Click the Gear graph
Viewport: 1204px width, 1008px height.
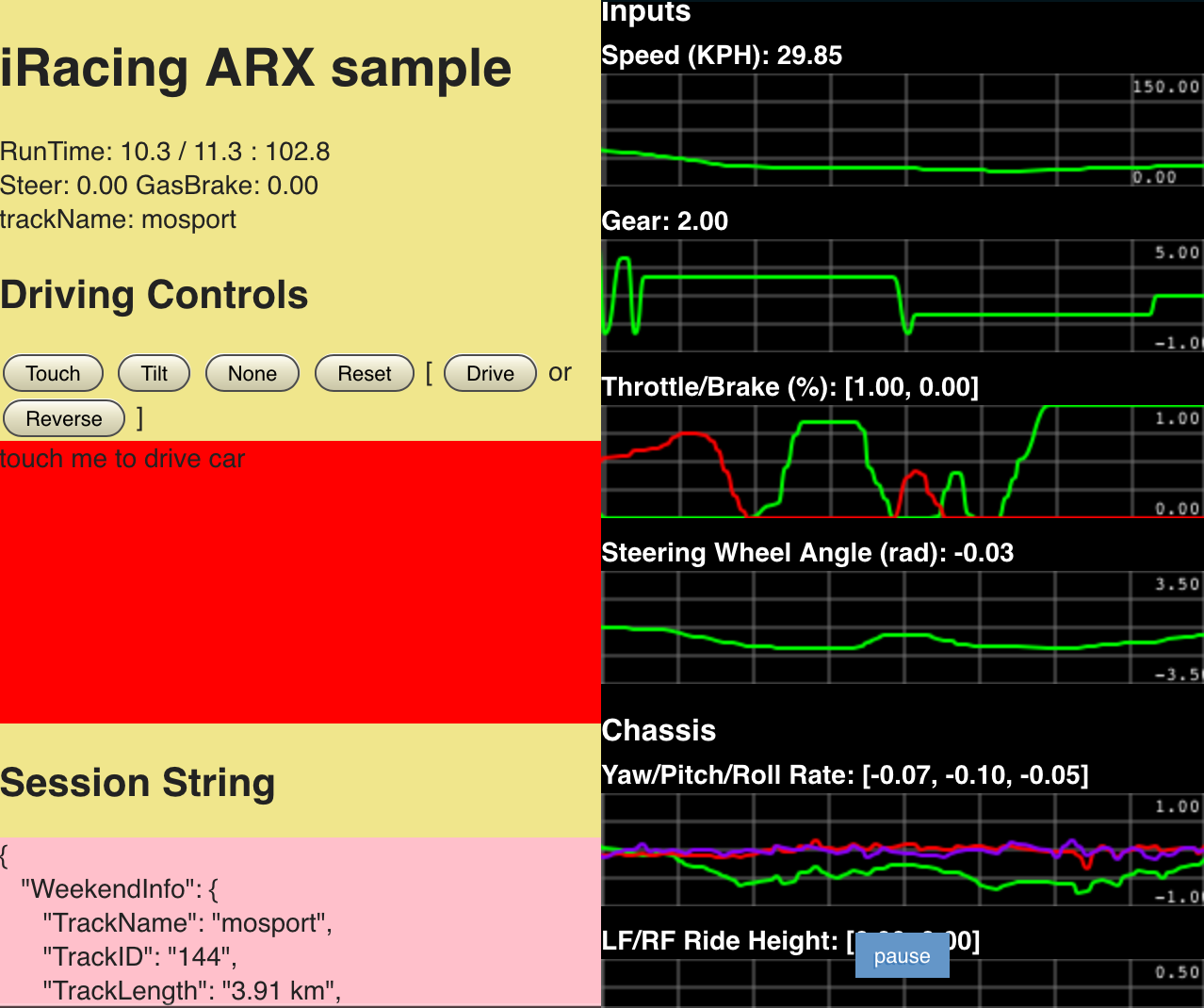click(x=903, y=296)
